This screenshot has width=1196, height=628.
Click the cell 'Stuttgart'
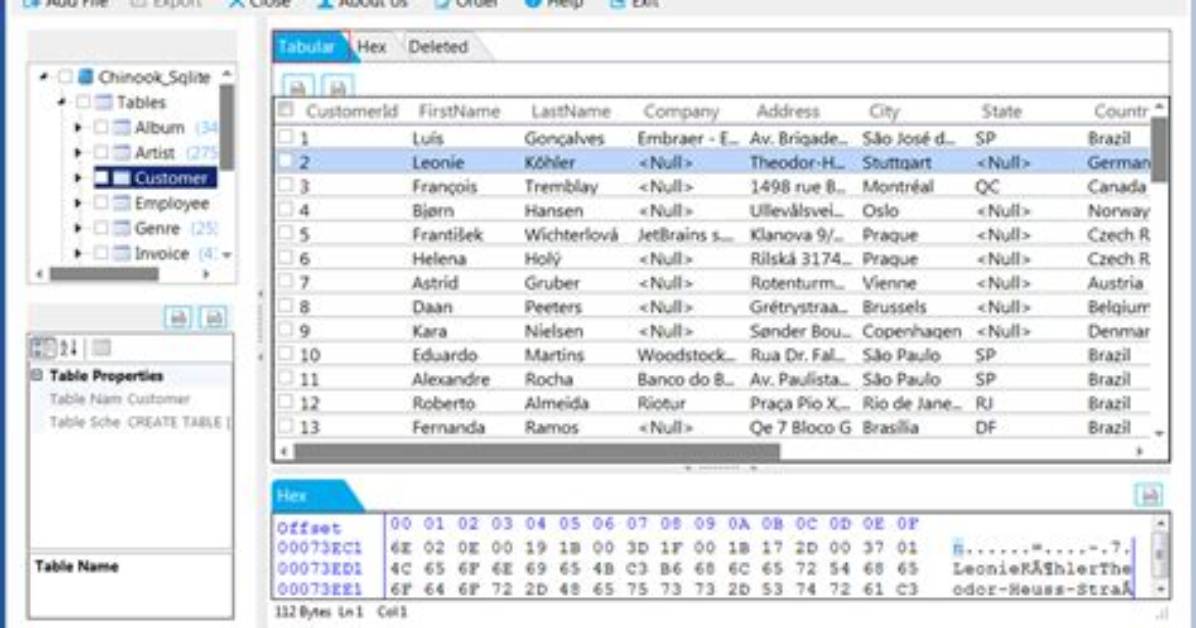coord(897,163)
